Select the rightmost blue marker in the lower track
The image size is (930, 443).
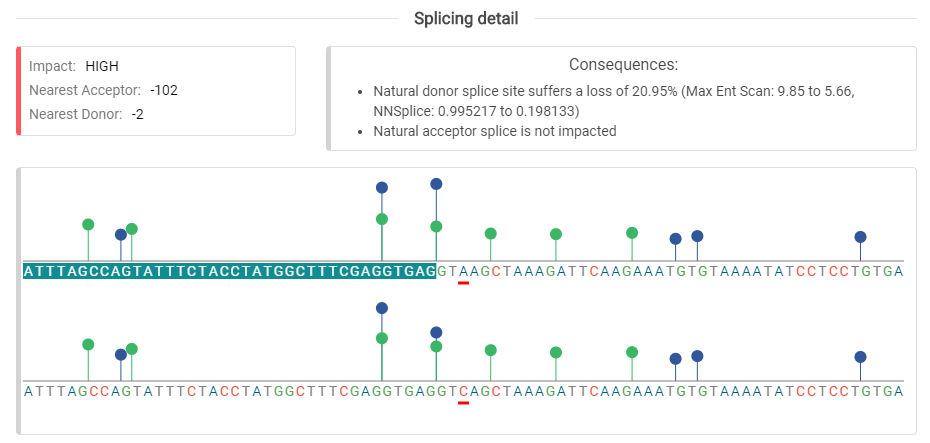coord(860,356)
